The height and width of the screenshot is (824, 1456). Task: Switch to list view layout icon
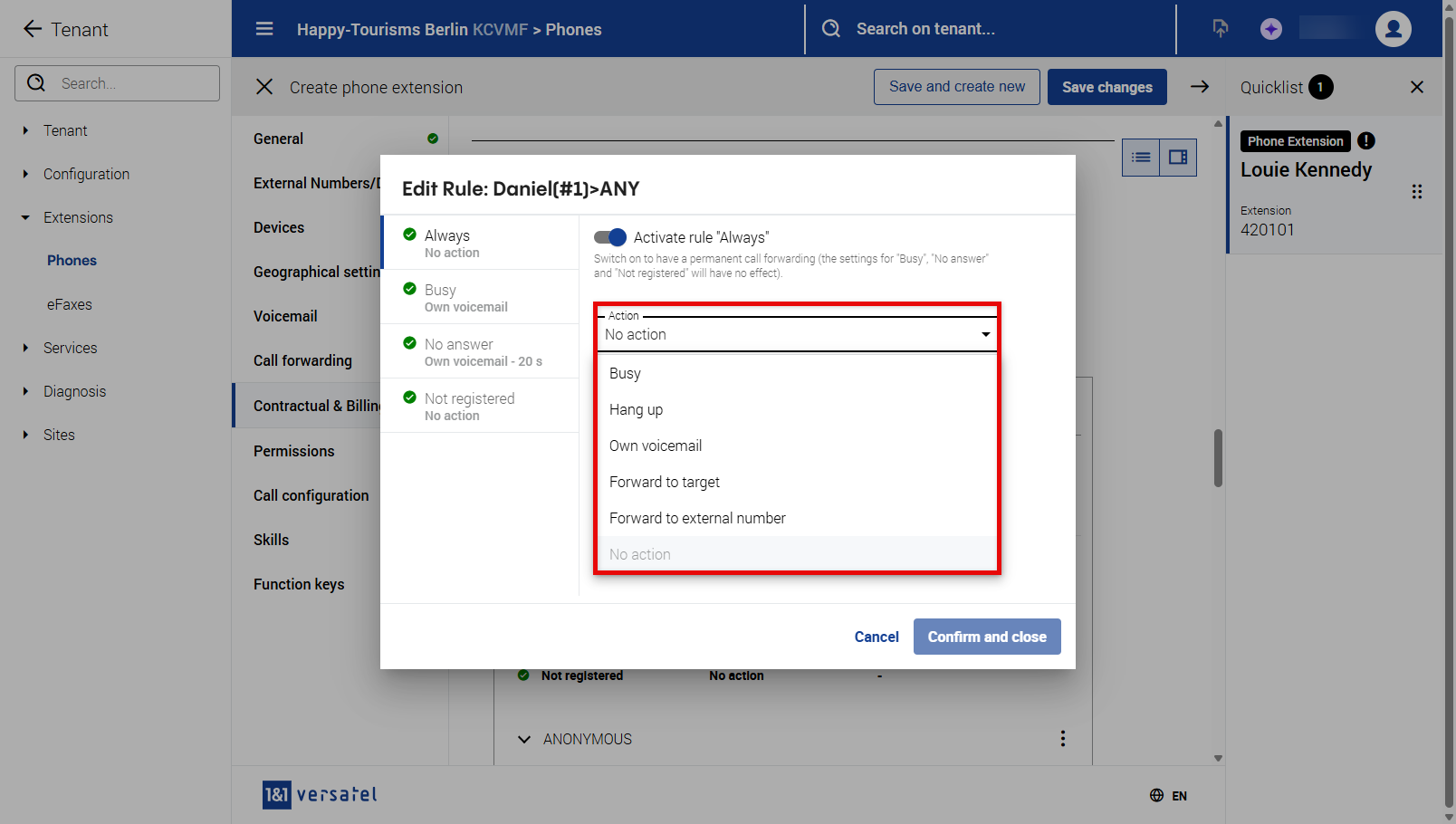tap(1141, 158)
